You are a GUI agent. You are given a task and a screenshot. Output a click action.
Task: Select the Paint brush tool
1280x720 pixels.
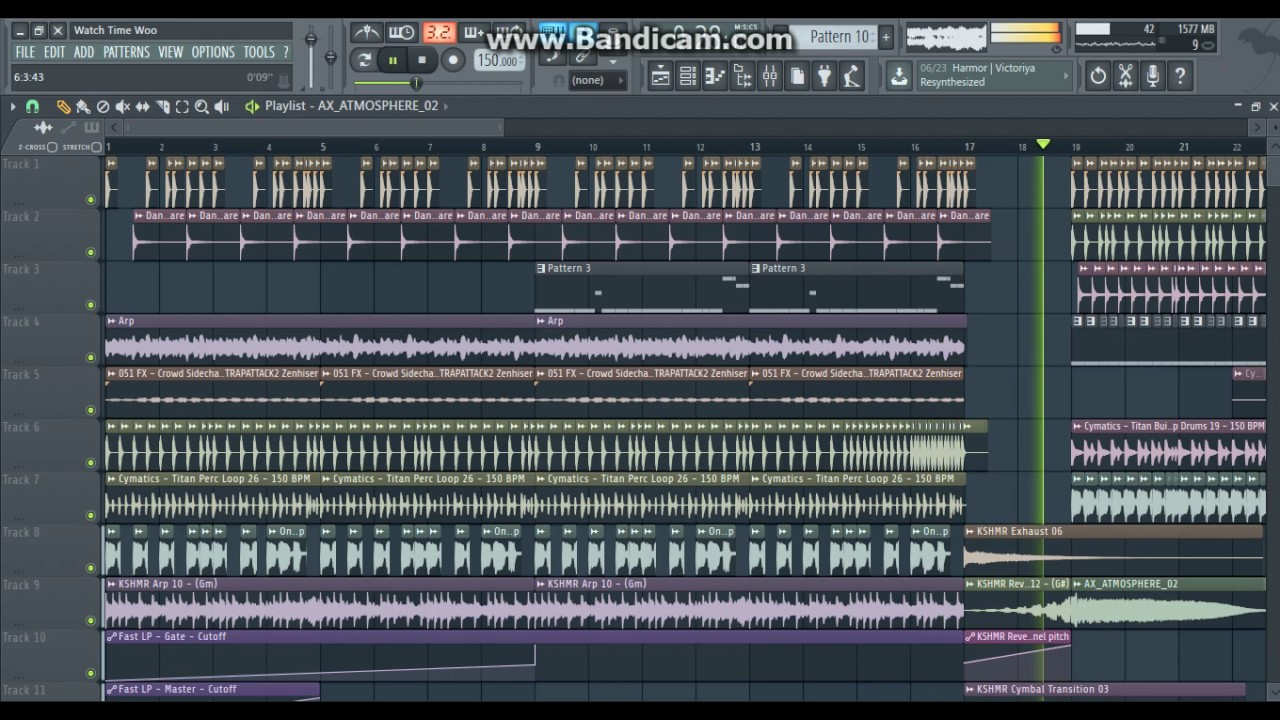[x=83, y=106]
